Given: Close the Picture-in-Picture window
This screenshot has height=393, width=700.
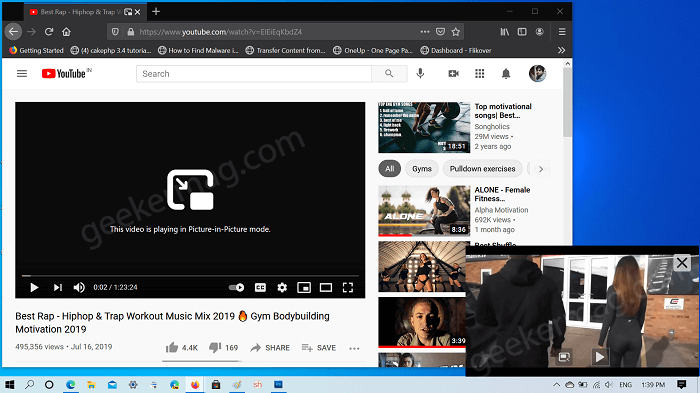Looking at the screenshot, I should 682,263.
